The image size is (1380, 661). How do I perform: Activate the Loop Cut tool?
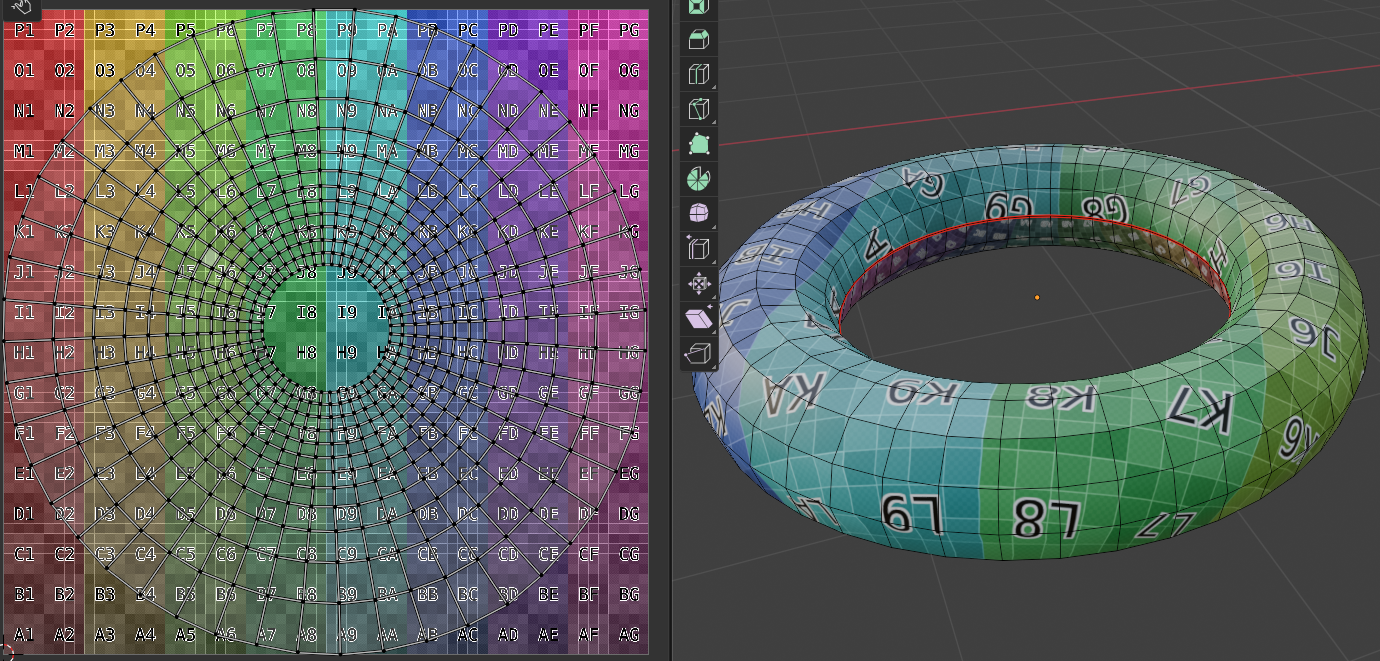(699, 75)
